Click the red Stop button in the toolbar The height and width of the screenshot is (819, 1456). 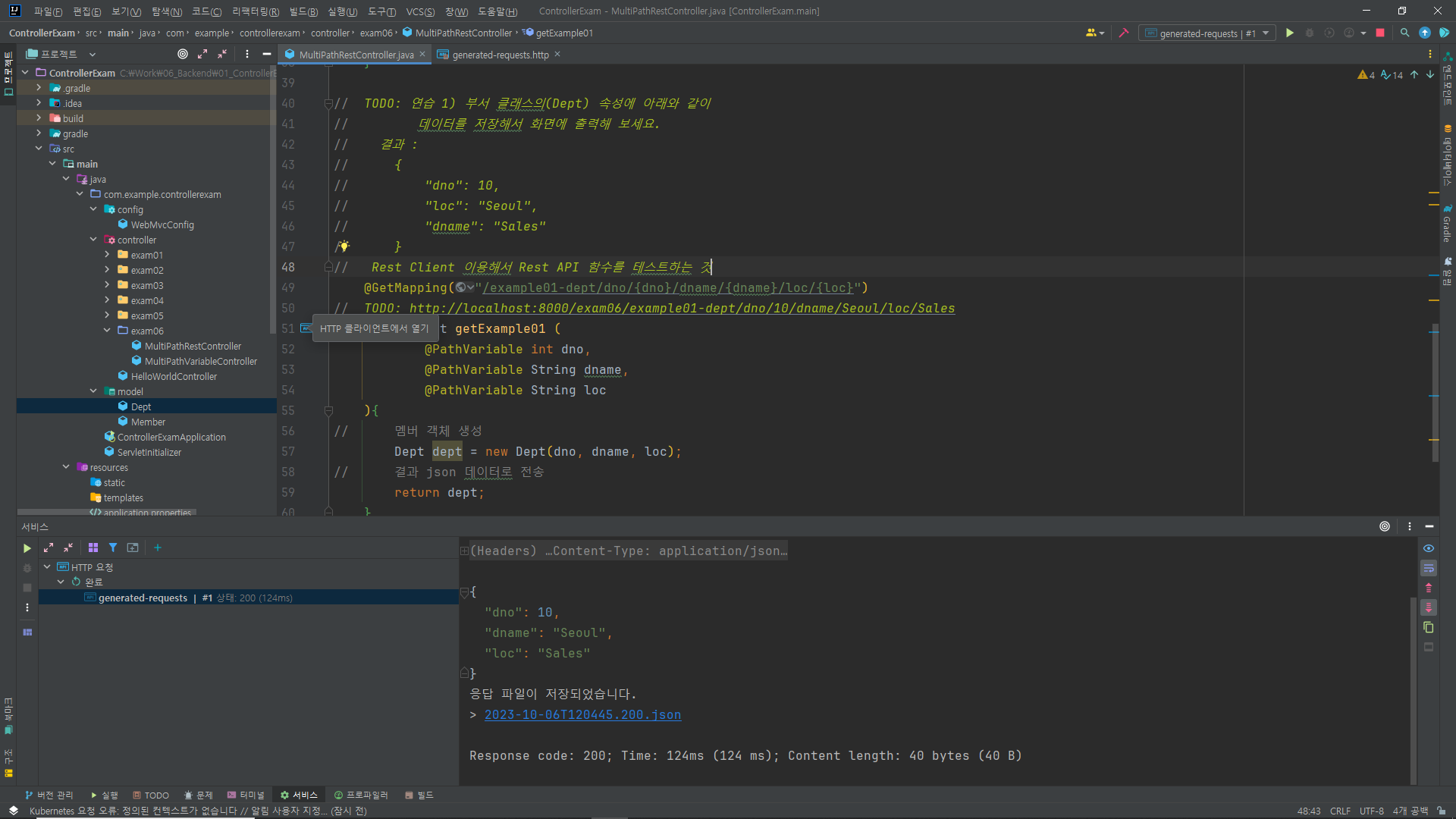(x=1380, y=33)
